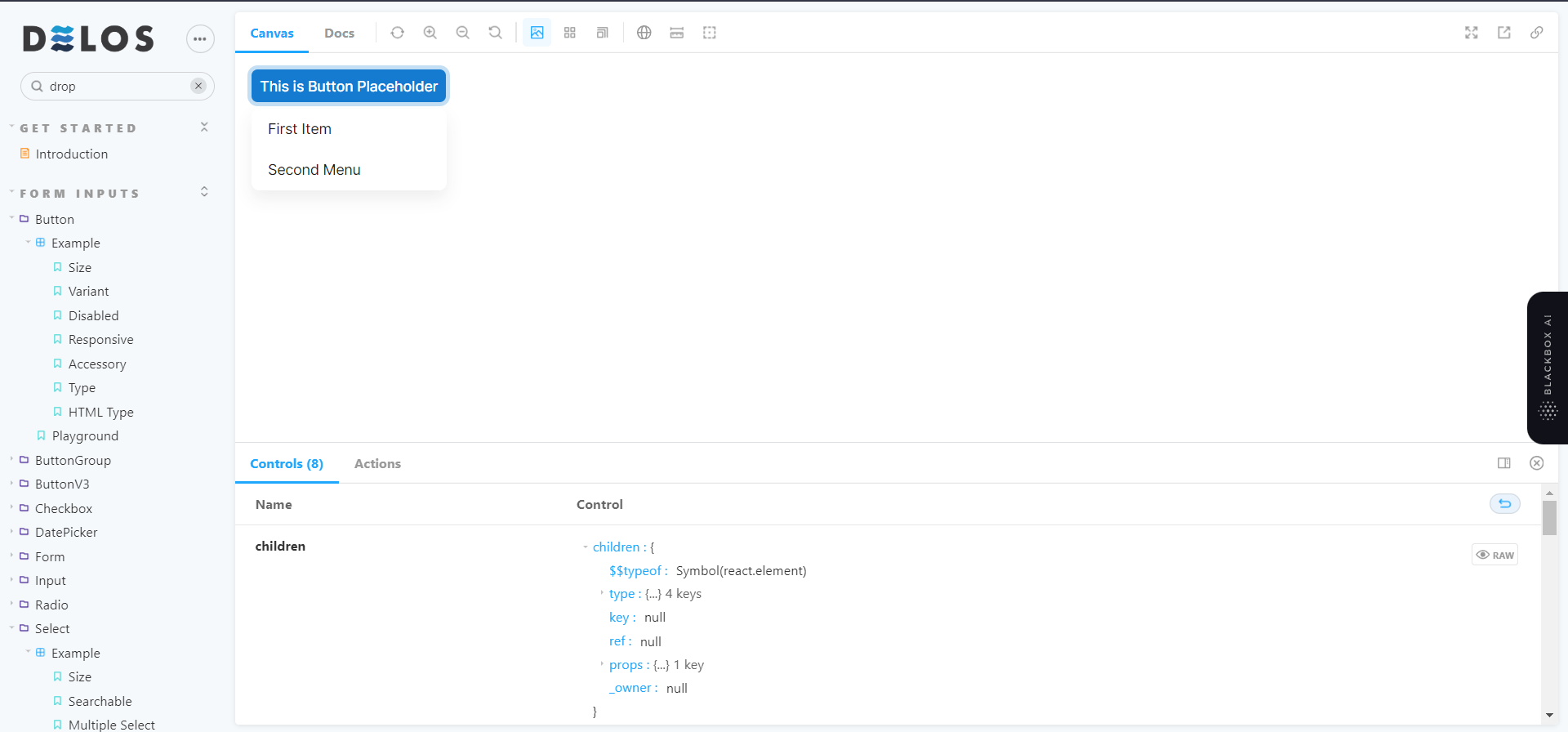This screenshot has height=732, width=1568.
Task: Reset zoom using the toolbar icon
Action: (x=496, y=33)
